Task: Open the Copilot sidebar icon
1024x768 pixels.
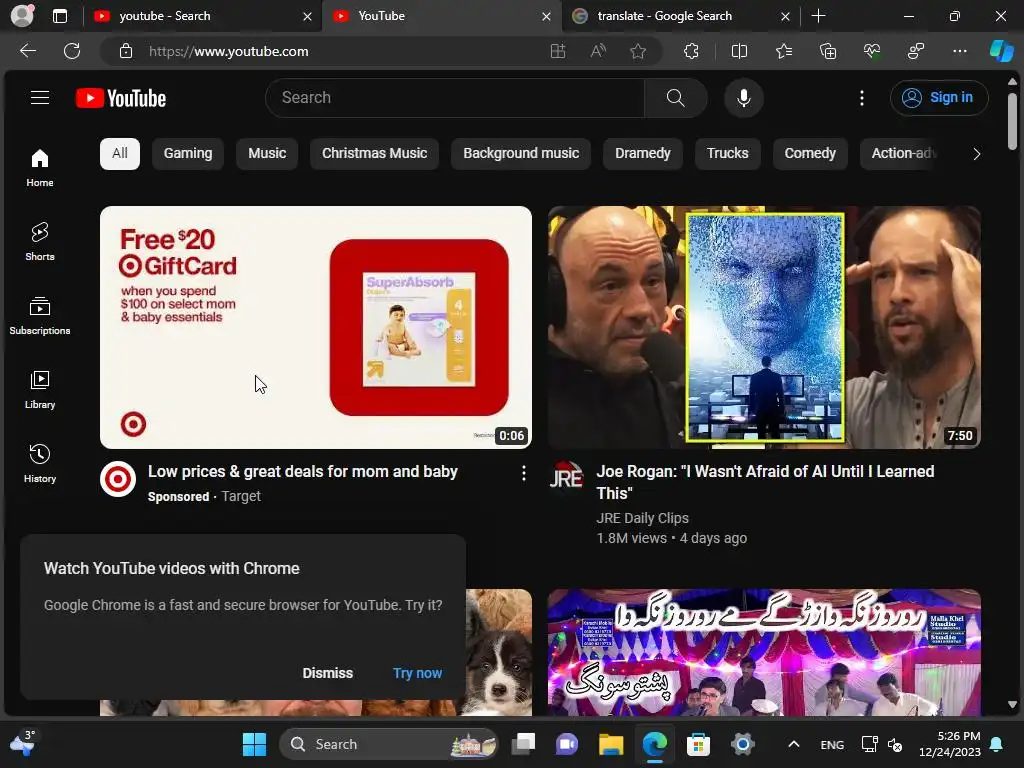Action: [x=1001, y=51]
